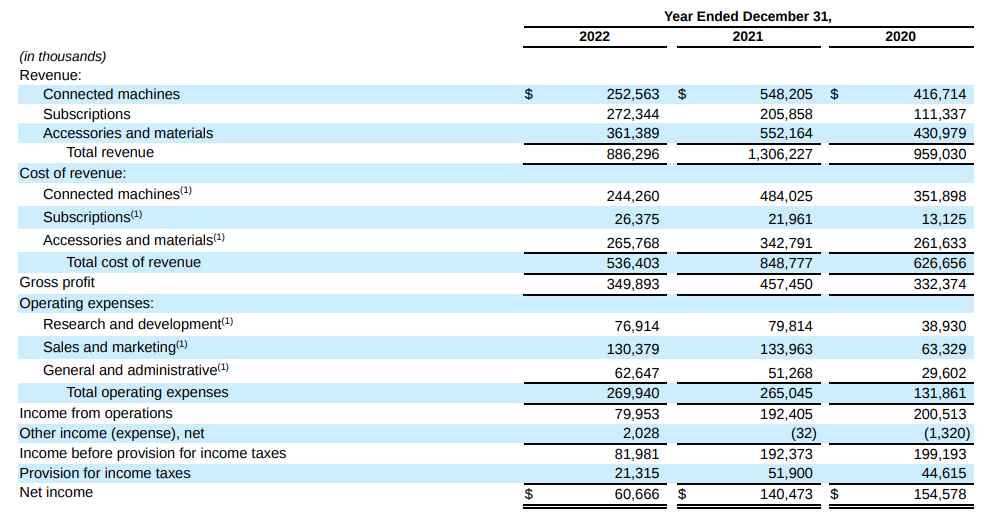
Task: Select Subscriptions cost 26,375
Action: tap(636, 219)
